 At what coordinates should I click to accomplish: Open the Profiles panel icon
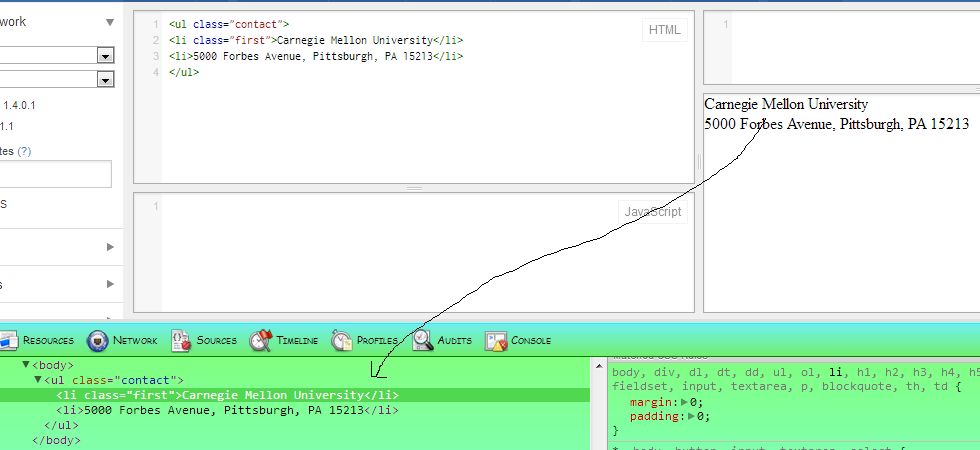click(342, 341)
